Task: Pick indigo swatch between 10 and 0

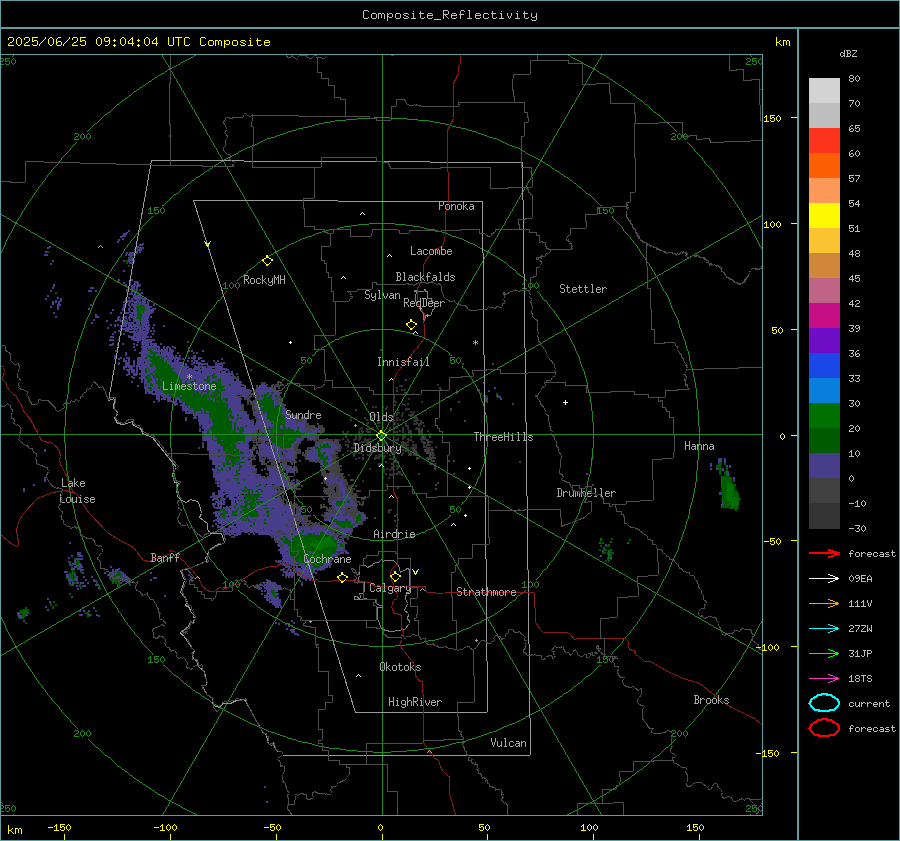Action: point(824,466)
